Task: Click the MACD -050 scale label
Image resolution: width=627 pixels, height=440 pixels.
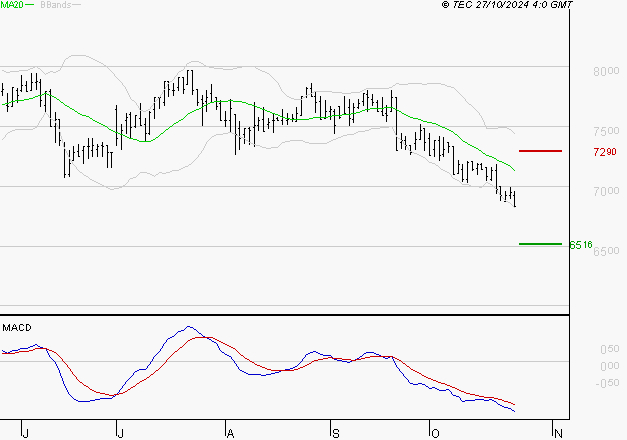Action: click(607, 383)
